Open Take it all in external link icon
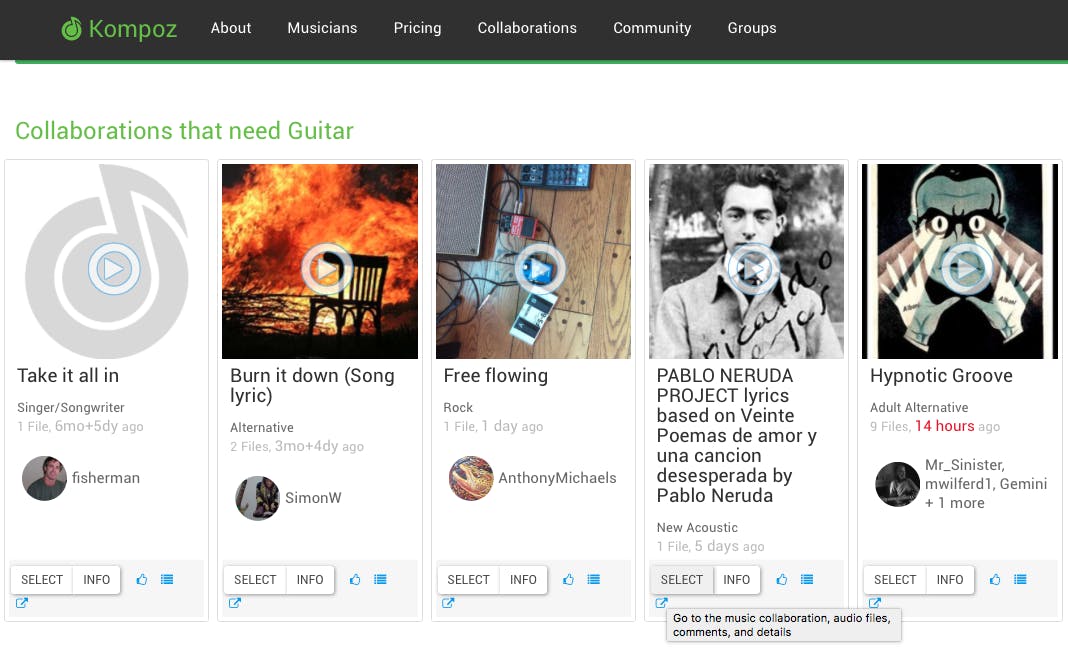Screen dimensions: 1068x656 tap(22, 603)
